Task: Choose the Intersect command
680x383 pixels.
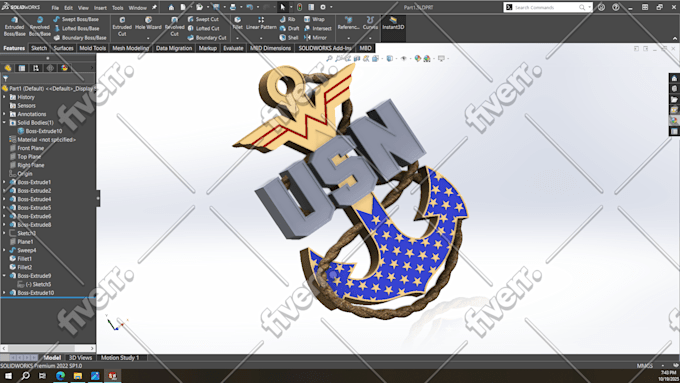Action: 318,29
